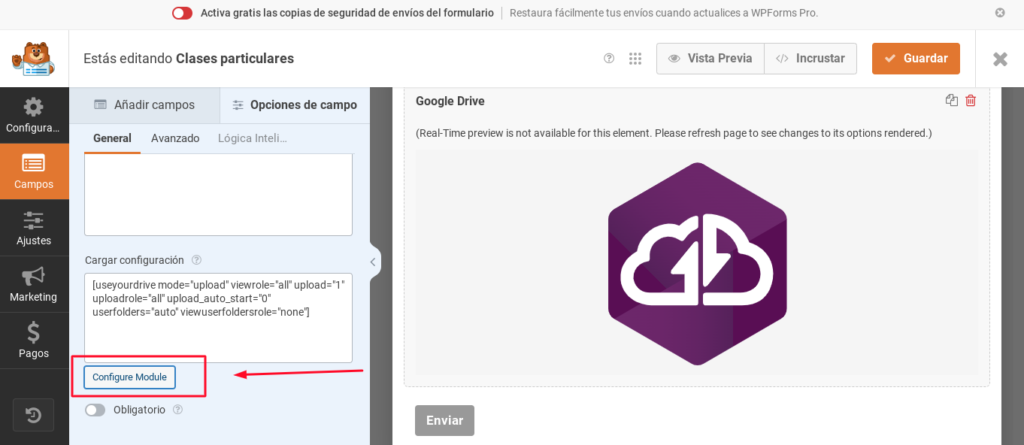Viewport: 1024px width, 445px height.
Task: Click the empty description text area
Action: (x=219, y=195)
